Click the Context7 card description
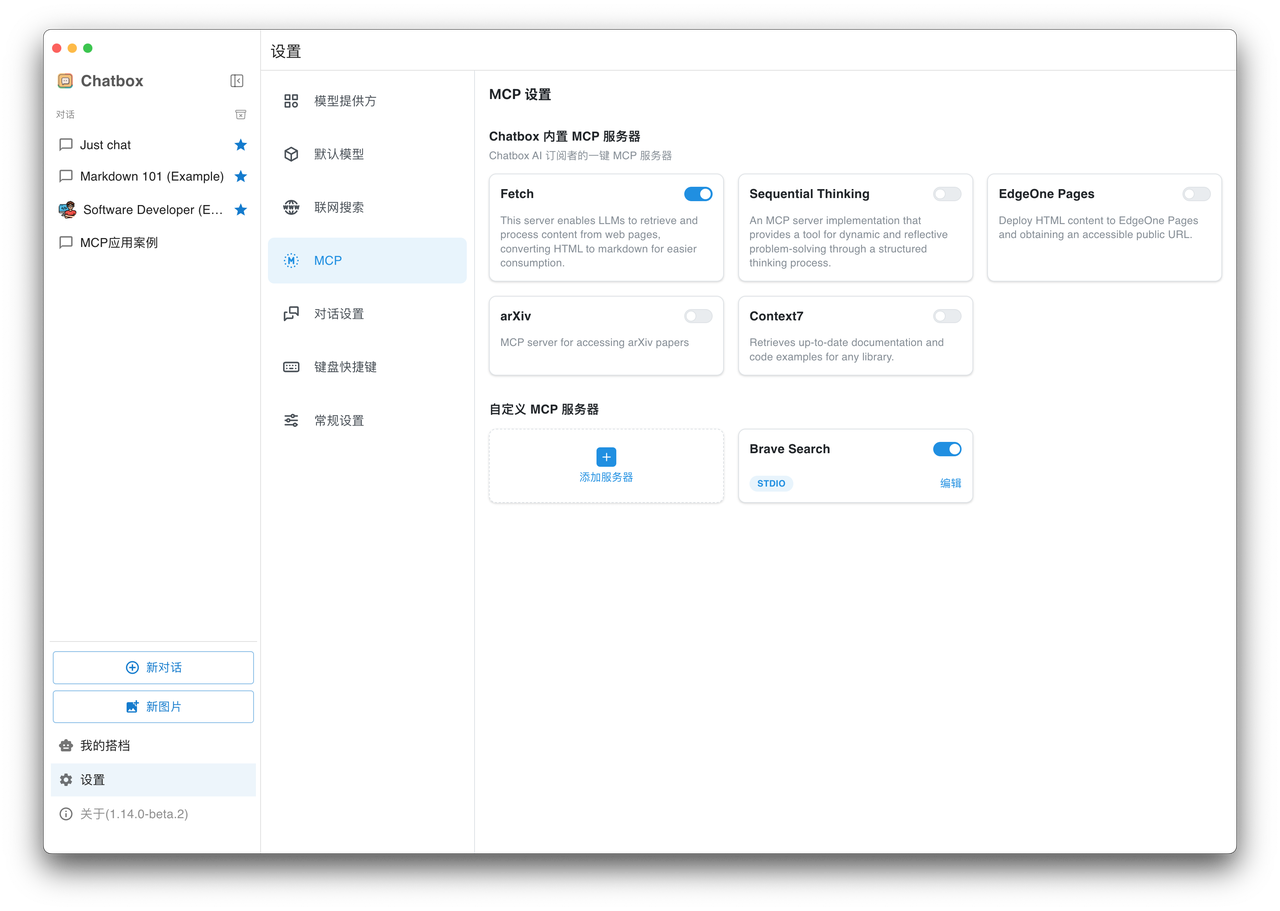1280x911 pixels. click(847, 349)
